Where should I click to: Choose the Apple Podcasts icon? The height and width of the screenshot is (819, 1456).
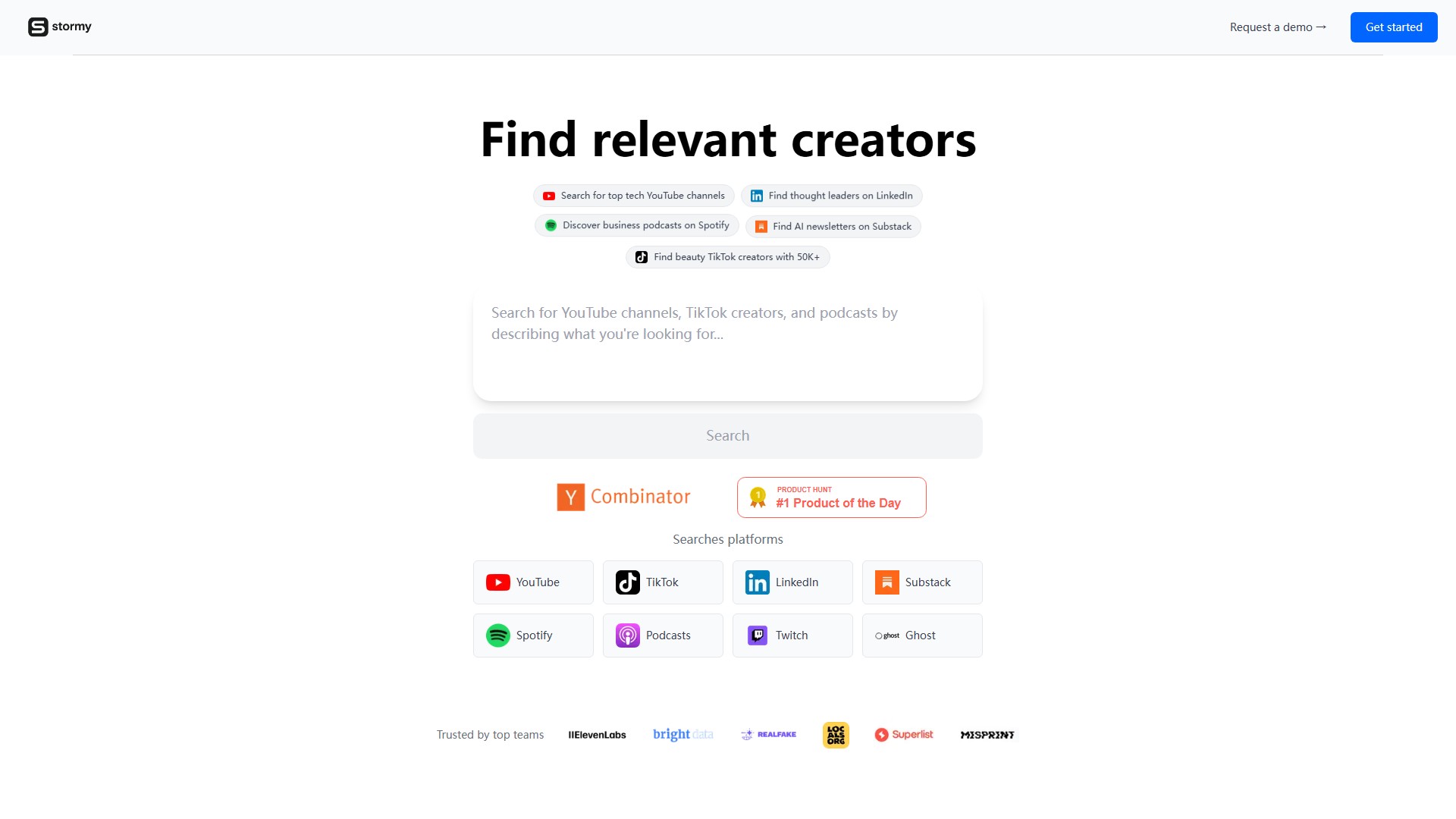(x=627, y=635)
